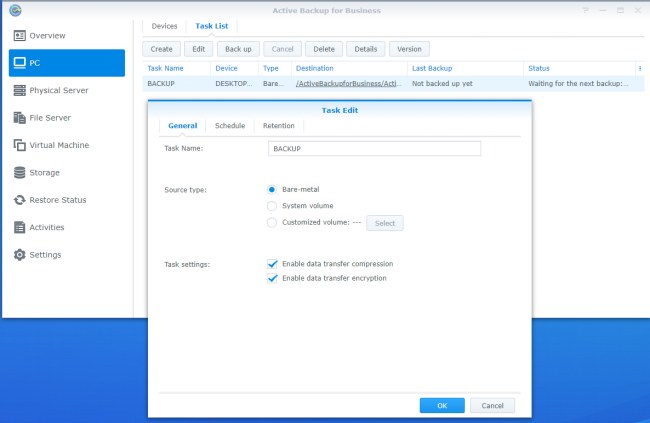This screenshot has height=423, width=650.
Task: Click the greyed Cancel toolbar button
Action: 282,49
